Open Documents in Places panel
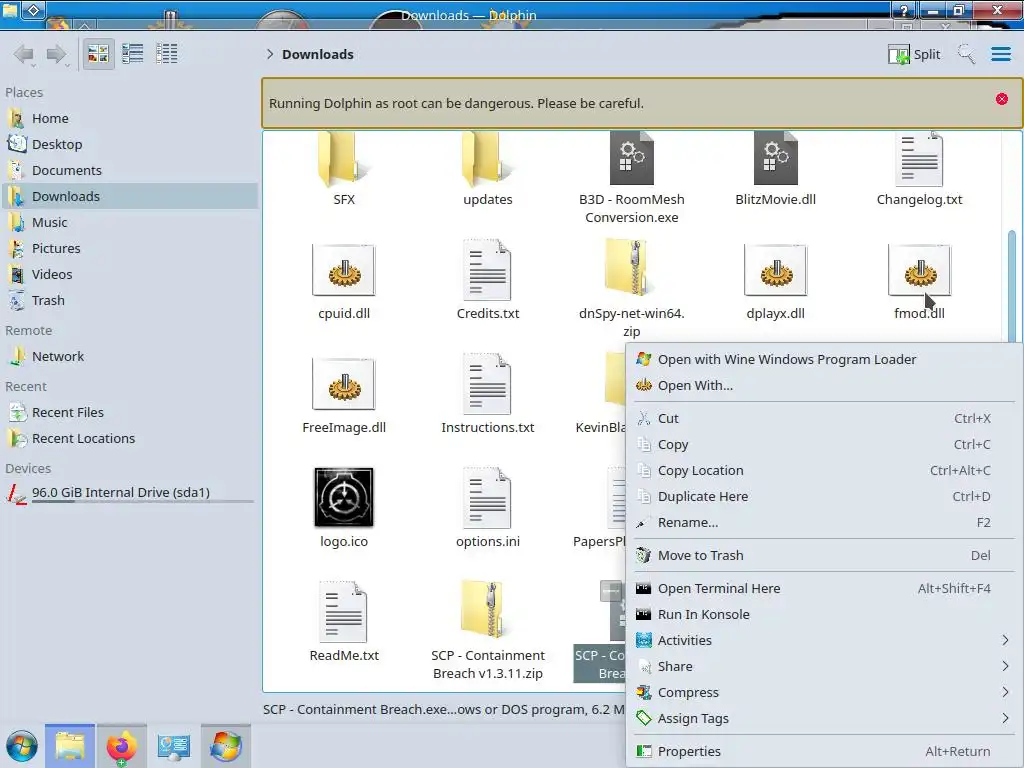 (x=129, y=170)
